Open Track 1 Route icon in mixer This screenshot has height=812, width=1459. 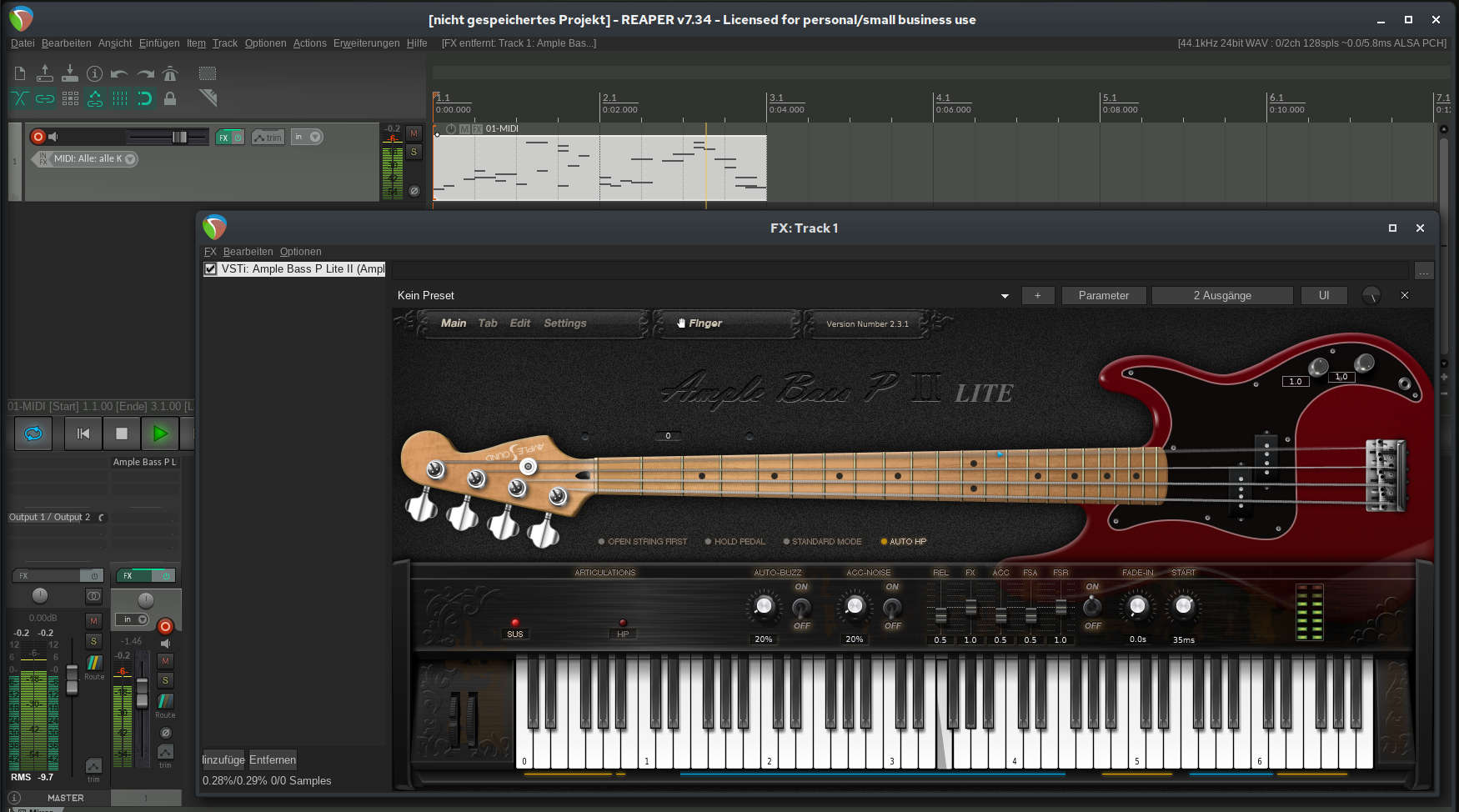pyautogui.click(x=165, y=701)
